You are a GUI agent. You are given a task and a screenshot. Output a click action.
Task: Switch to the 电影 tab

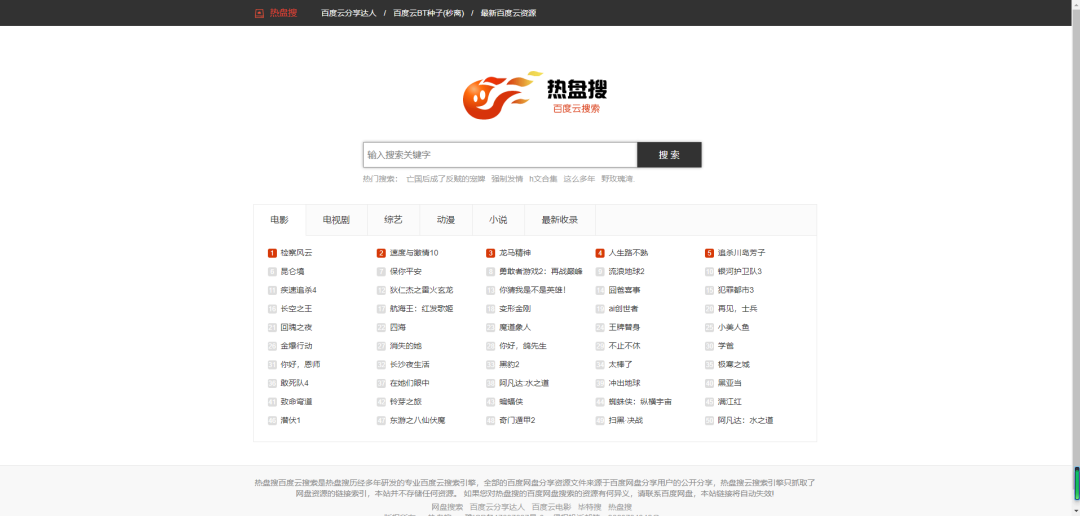point(280,220)
